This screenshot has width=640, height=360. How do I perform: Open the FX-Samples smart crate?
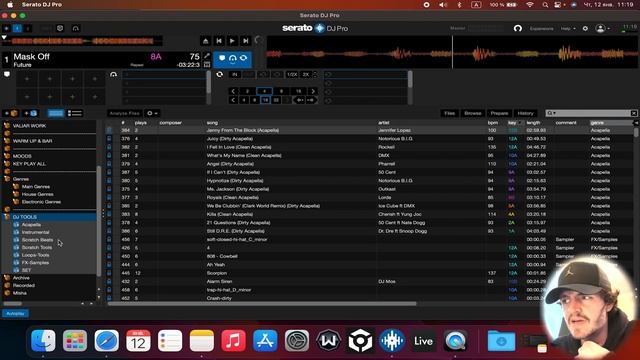(x=35, y=262)
